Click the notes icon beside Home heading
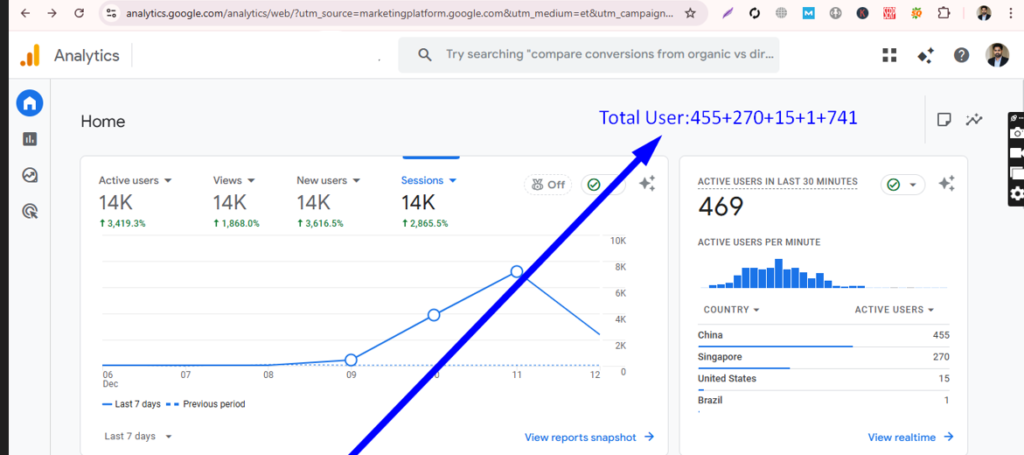 point(943,120)
